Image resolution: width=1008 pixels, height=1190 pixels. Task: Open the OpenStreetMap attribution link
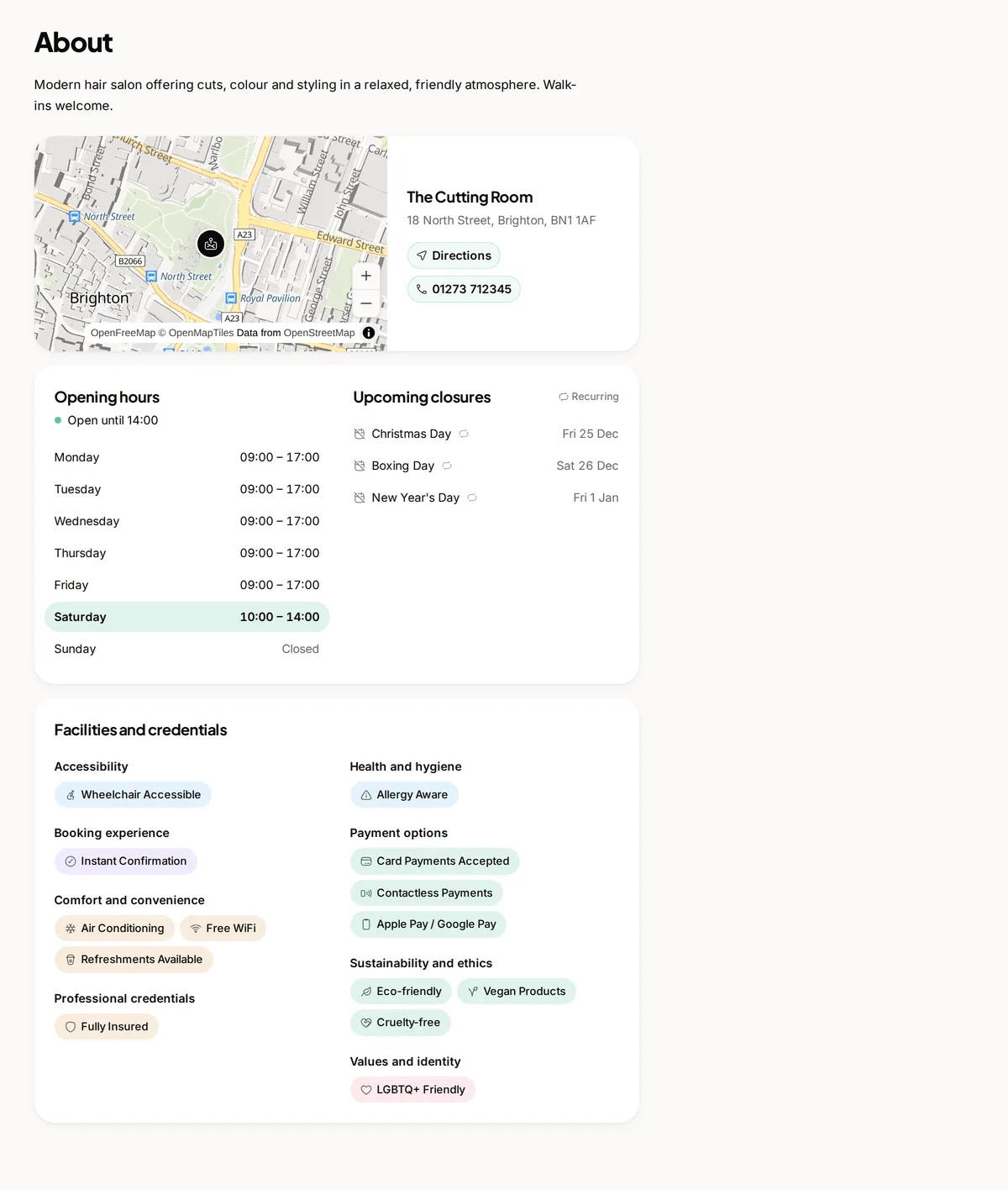point(319,333)
